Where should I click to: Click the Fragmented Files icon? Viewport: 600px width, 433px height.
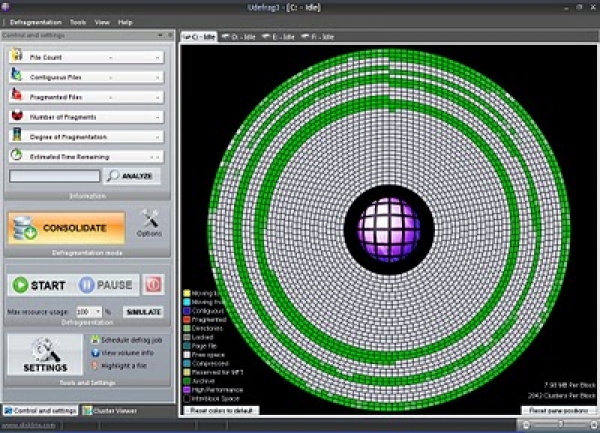17,96
